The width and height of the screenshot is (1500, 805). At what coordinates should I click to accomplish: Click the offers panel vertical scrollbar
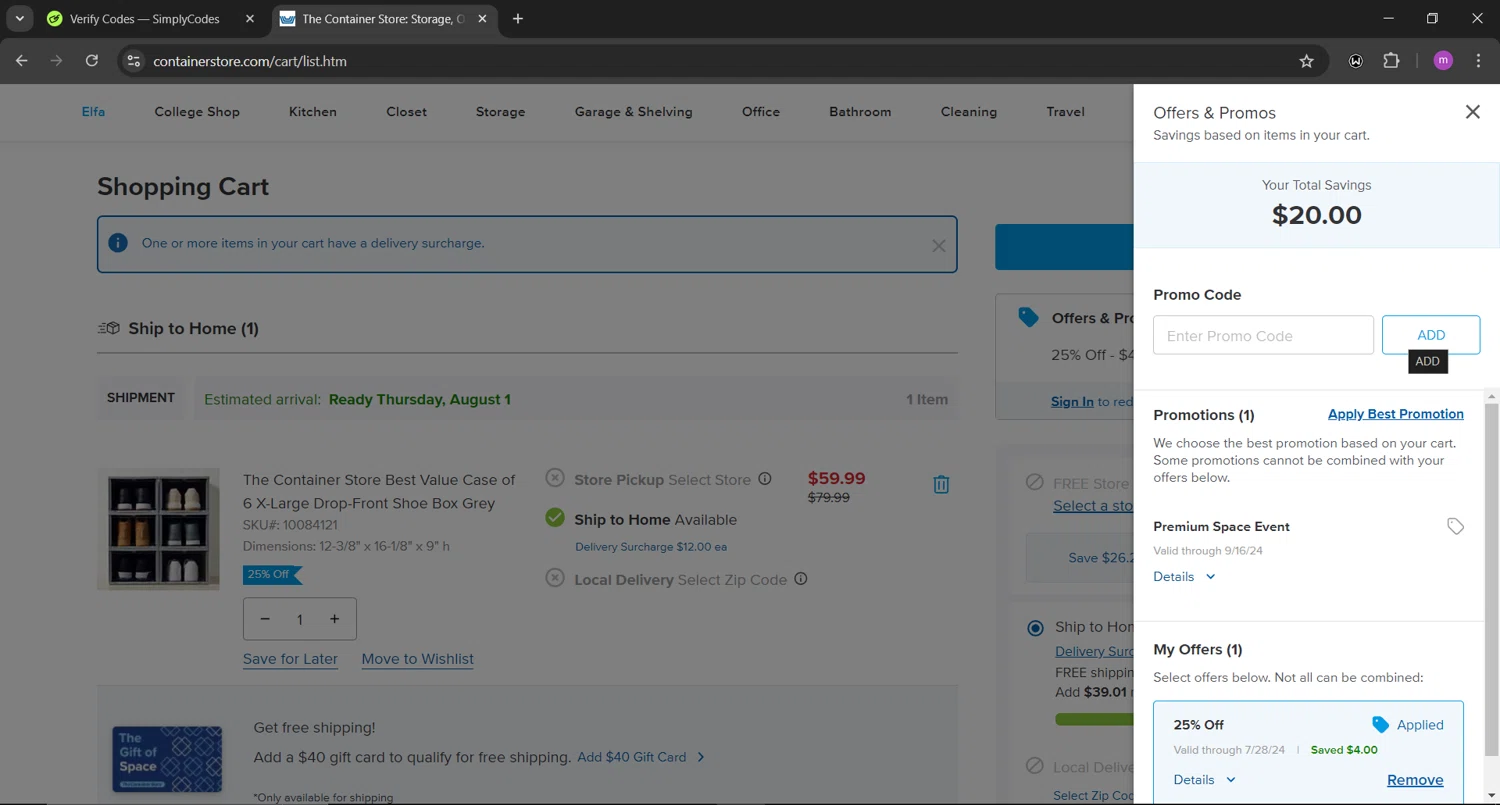[x=1492, y=580]
